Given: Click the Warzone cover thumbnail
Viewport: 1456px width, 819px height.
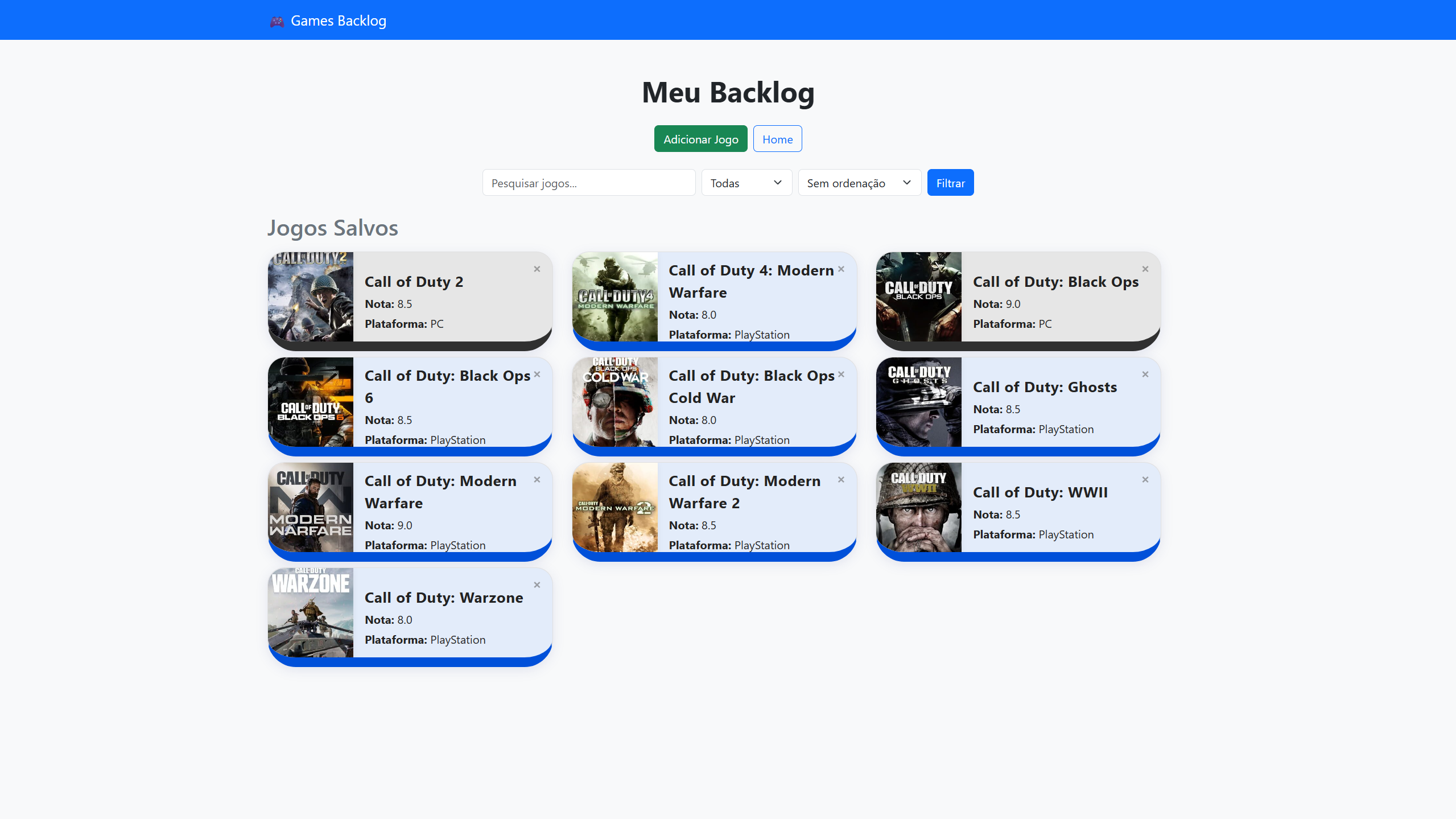Looking at the screenshot, I should click(x=311, y=612).
